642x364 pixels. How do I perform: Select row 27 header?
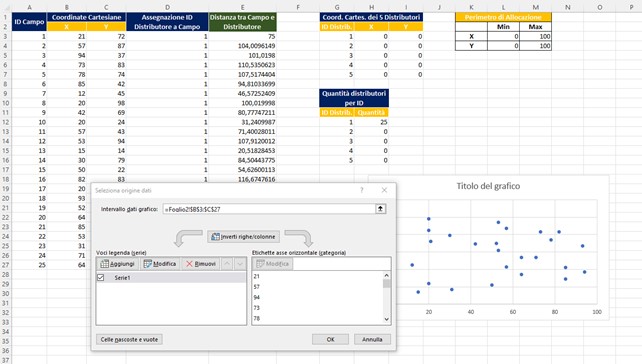coord(6,265)
